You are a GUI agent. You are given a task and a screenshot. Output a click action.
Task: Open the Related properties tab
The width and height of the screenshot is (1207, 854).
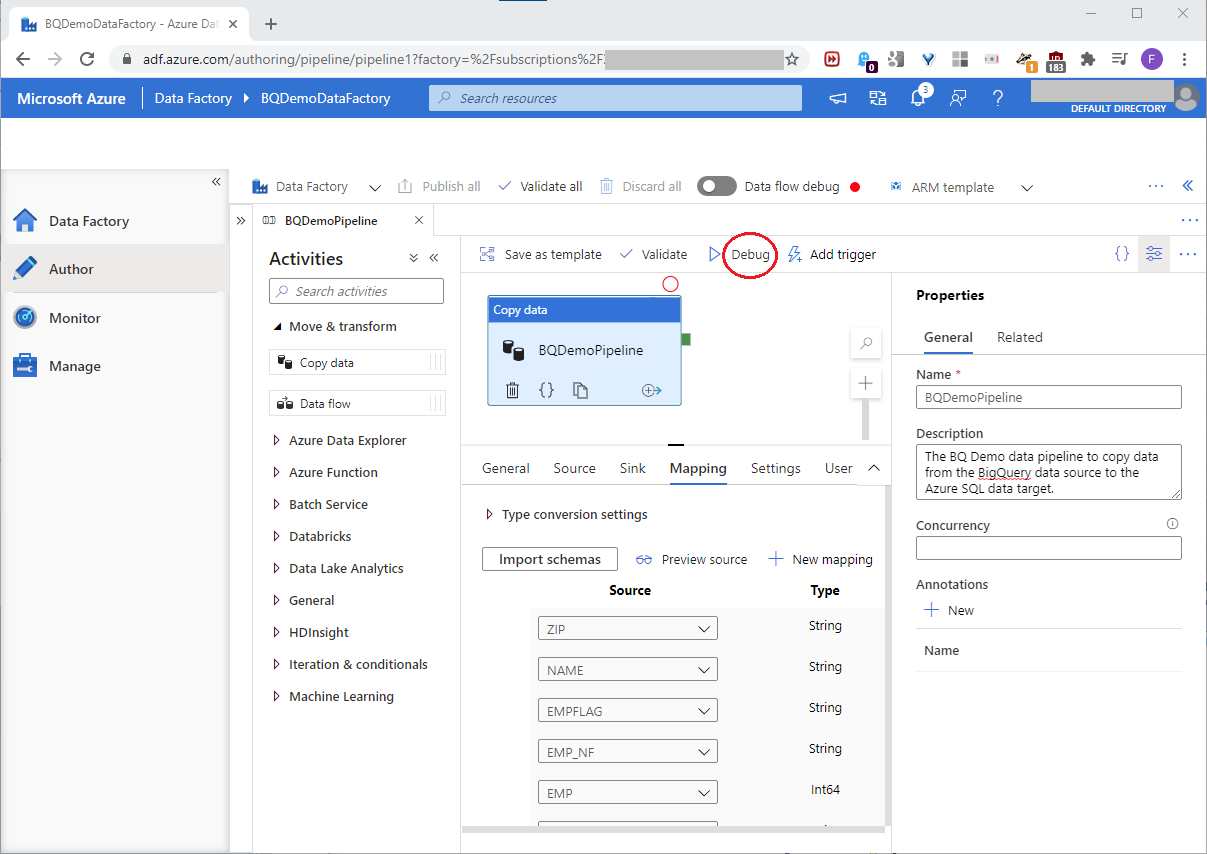(x=1019, y=337)
